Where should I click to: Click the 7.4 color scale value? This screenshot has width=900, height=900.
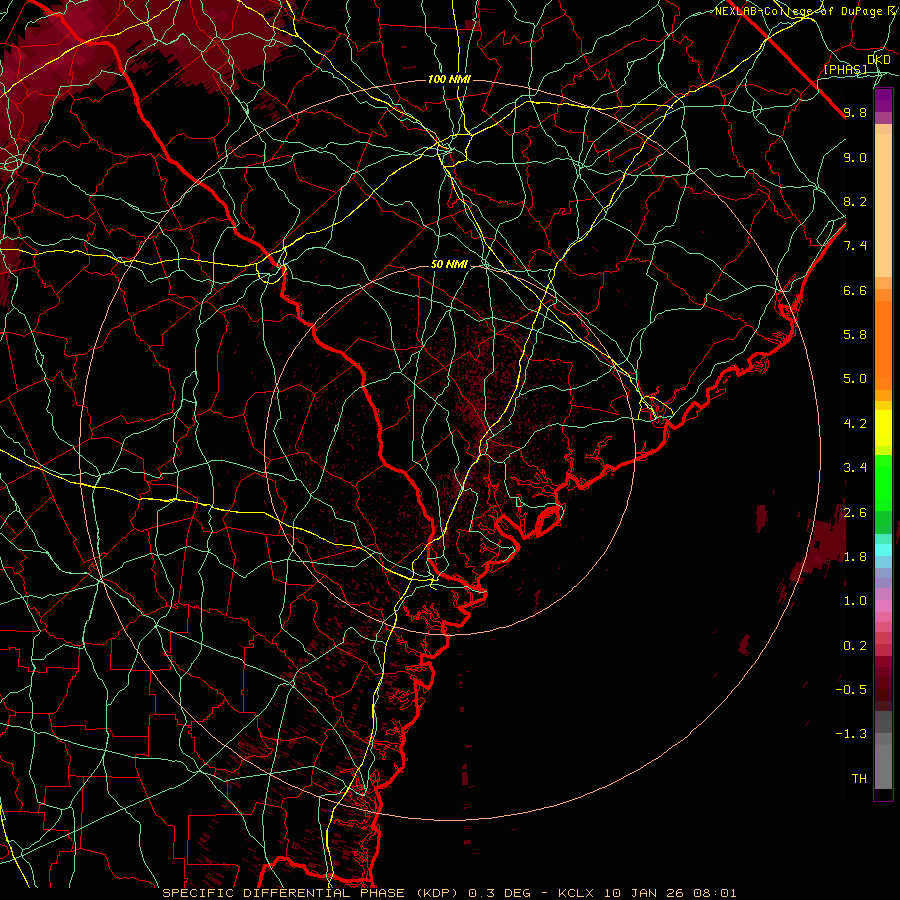pos(855,246)
